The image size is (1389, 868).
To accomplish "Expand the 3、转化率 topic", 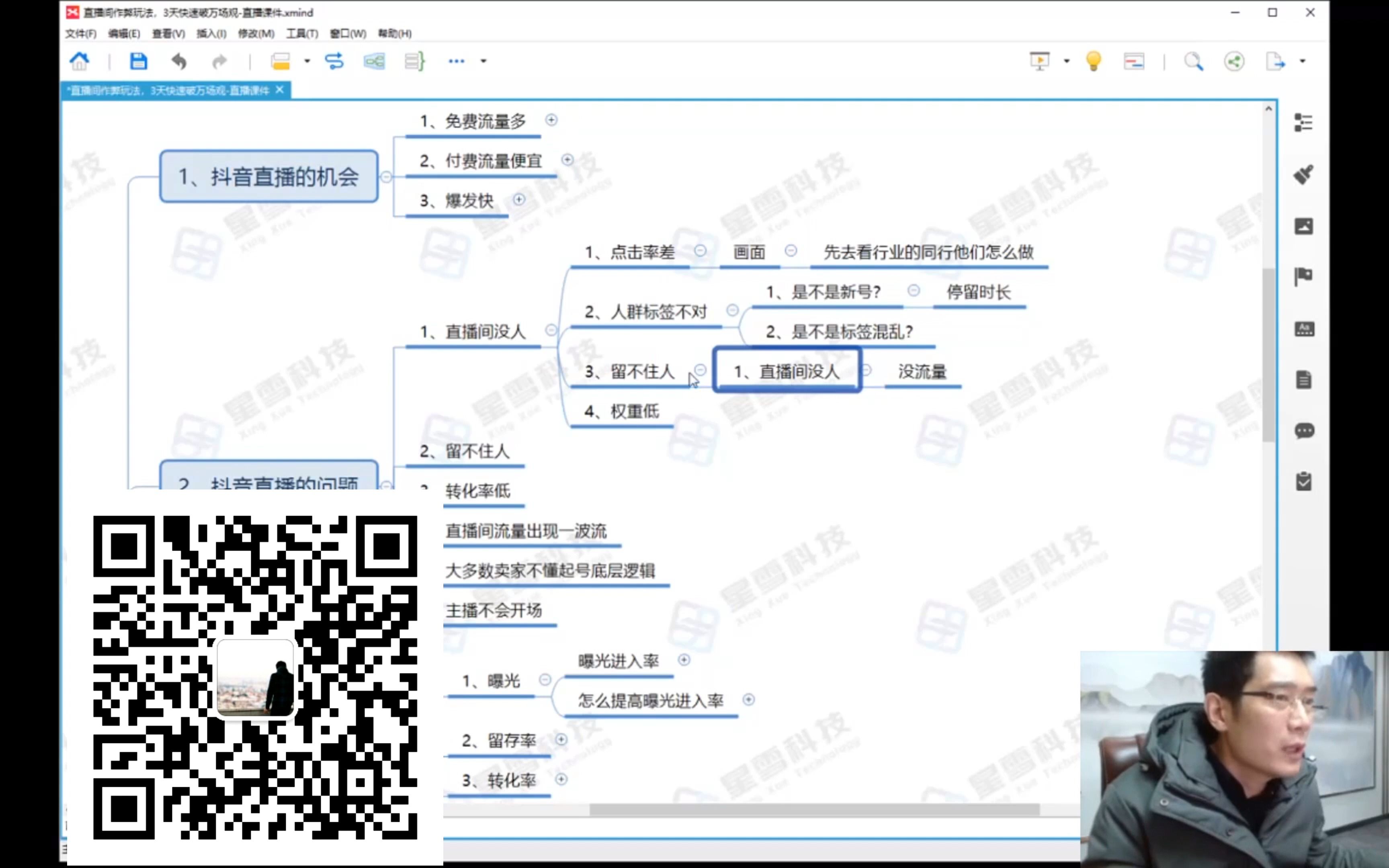I will pyautogui.click(x=561, y=779).
